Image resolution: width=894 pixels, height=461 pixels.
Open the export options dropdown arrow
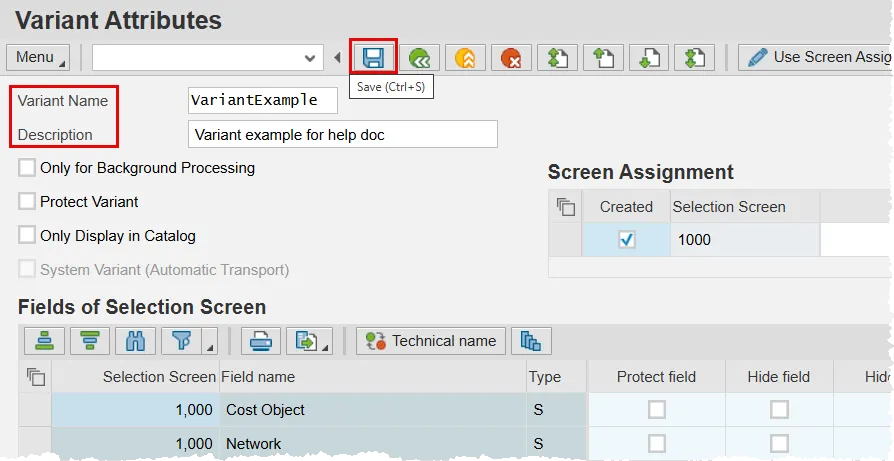(x=326, y=346)
